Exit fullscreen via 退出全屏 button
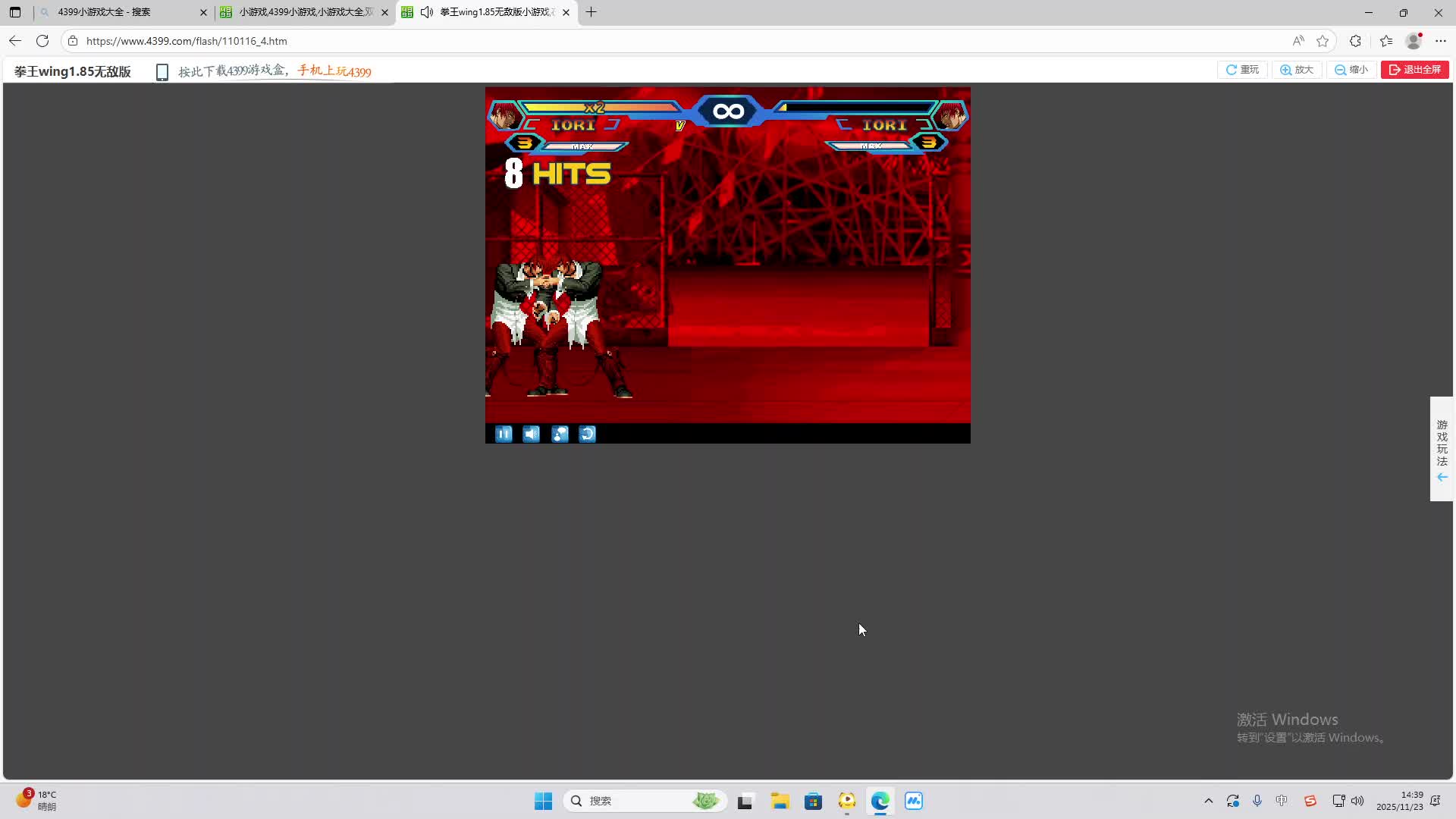This screenshot has width=1456, height=819. (1415, 70)
